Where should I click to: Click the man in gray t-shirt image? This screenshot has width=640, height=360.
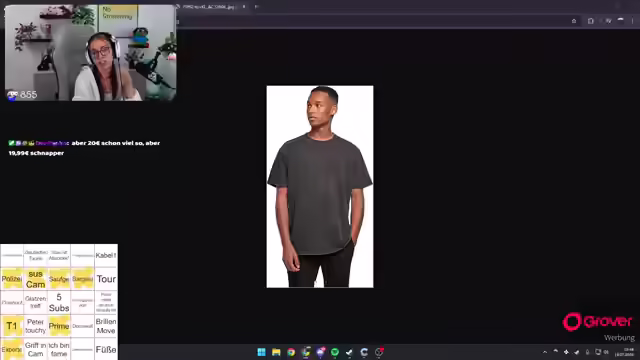pyautogui.click(x=320, y=187)
